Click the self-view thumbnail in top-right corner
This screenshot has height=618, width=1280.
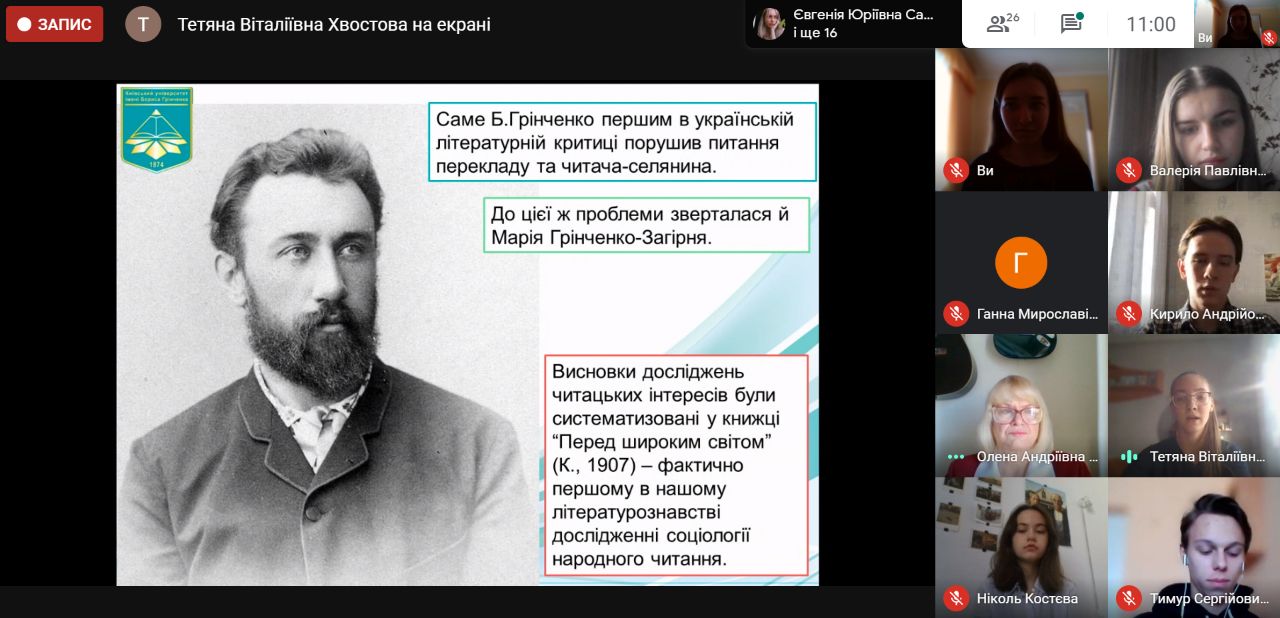pos(1237,24)
